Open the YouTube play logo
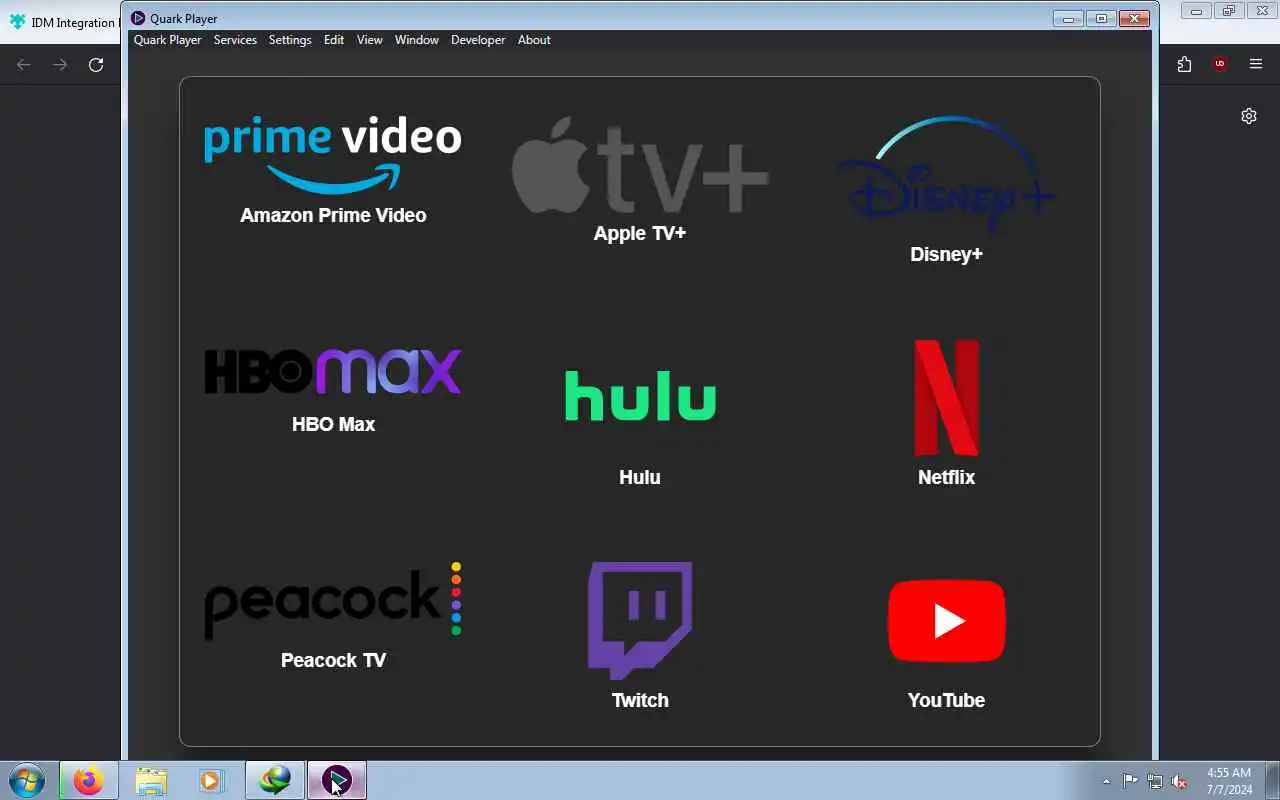 click(946, 621)
